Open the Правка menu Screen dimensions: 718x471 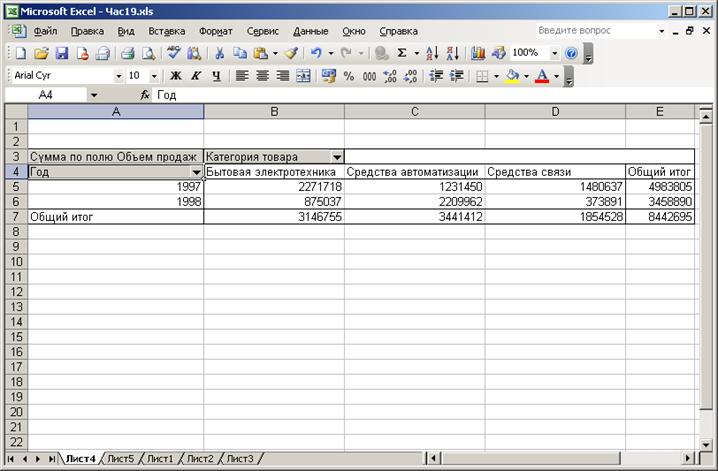pyautogui.click(x=87, y=31)
